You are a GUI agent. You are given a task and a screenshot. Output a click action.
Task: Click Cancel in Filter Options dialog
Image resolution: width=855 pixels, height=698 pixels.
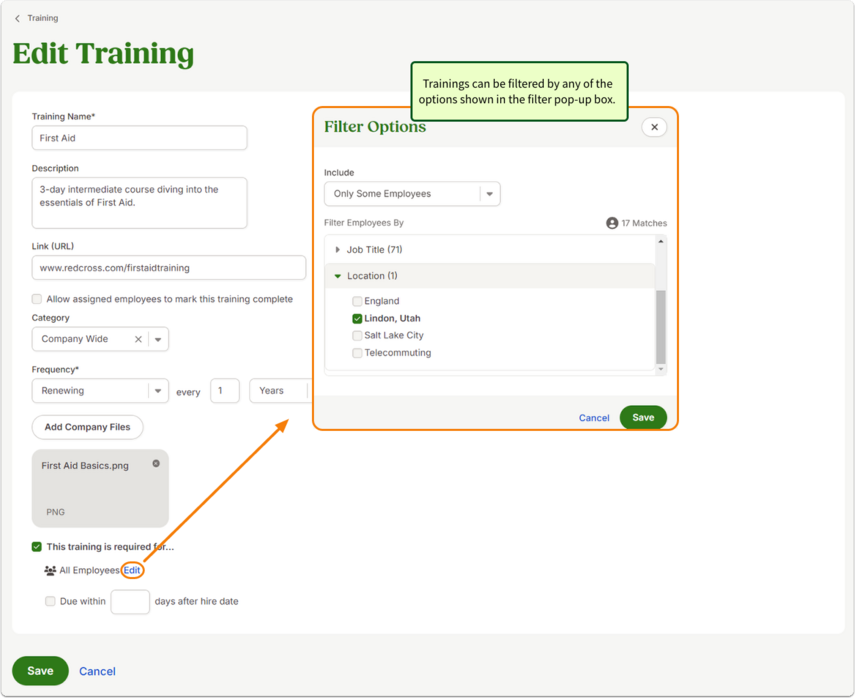tap(594, 418)
